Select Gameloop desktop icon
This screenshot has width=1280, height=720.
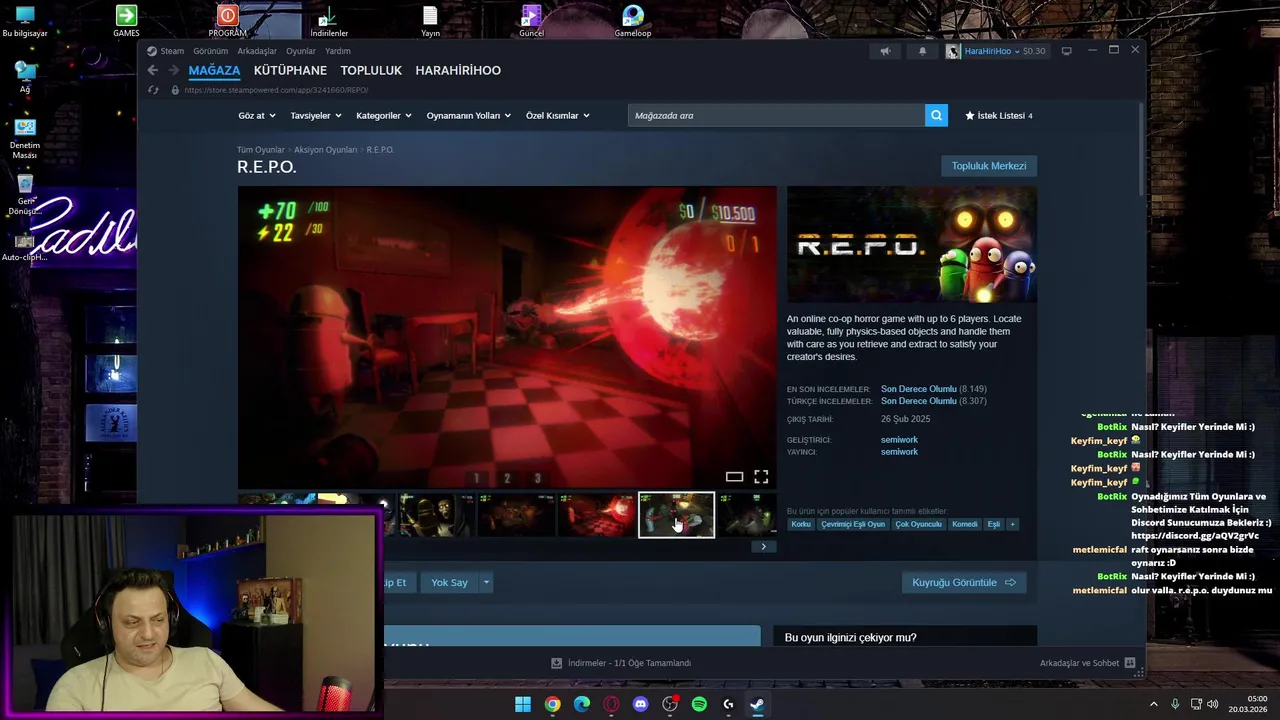pyautogui.click(x=632, y=21)
